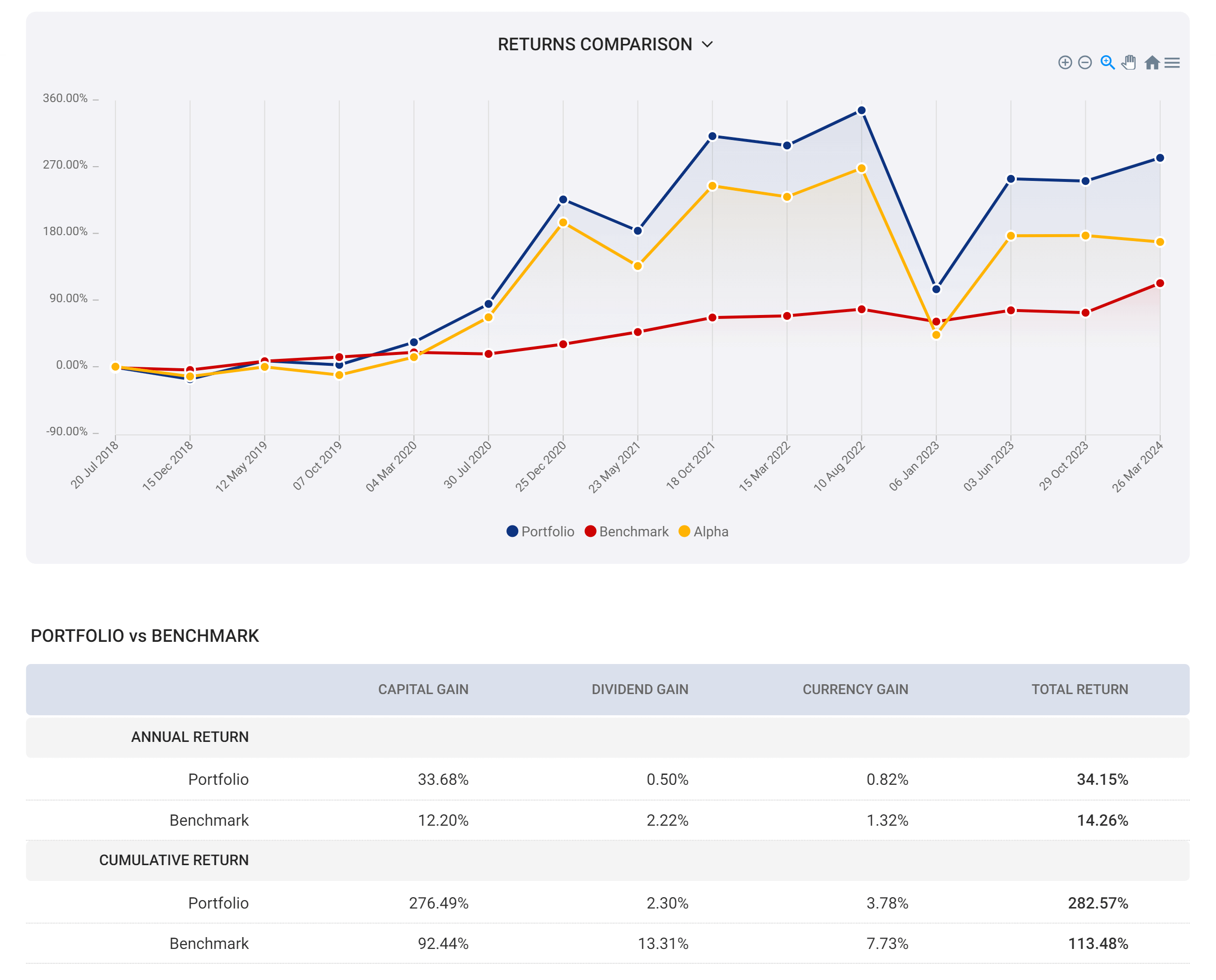This screenshot has height=980, width=1216.
Task: Open the chart hamburger export menu
Action: [1172, 63]
